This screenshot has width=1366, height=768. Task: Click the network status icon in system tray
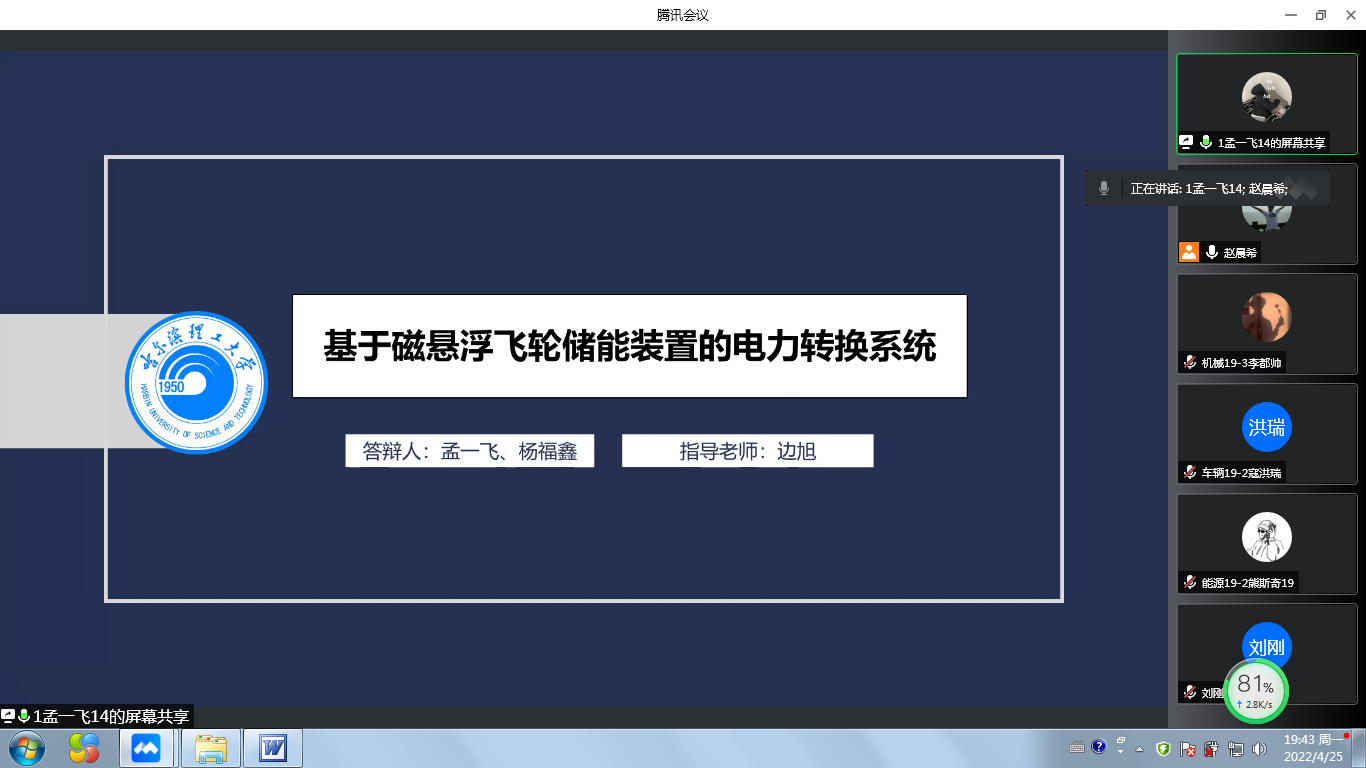(1235, 748)
